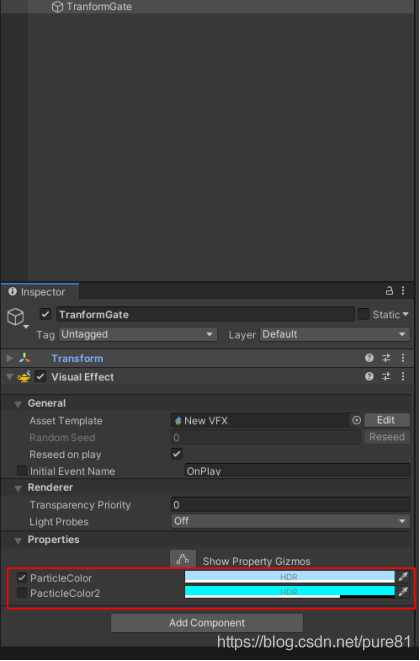420x661 pixels.
Task: Uncheck the Reseed on play checkbox
Action: tap(177, 454)
